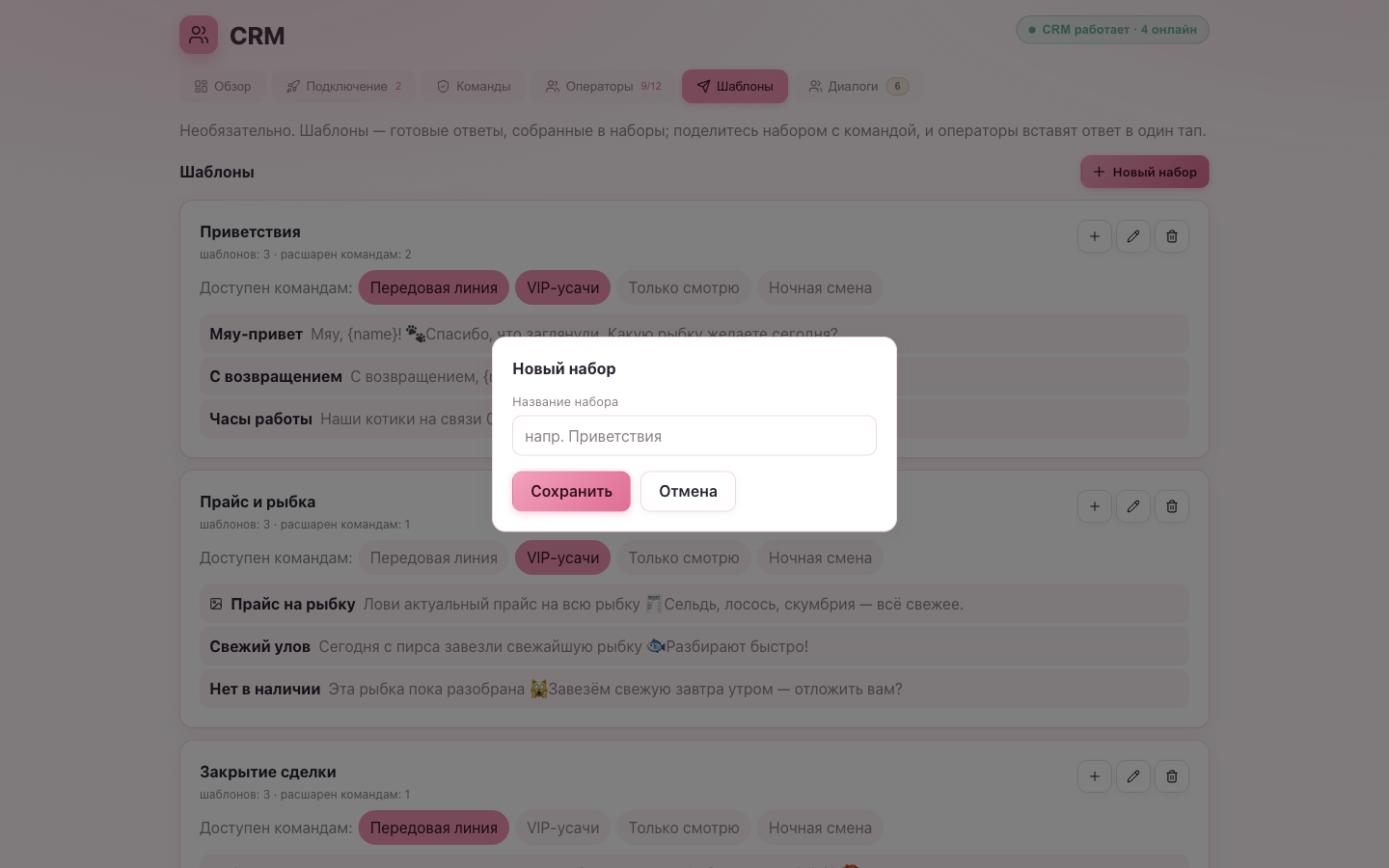Focus the Название набора input field
The width and height of the screenshot is (1389, 868).
pos(694,436)
